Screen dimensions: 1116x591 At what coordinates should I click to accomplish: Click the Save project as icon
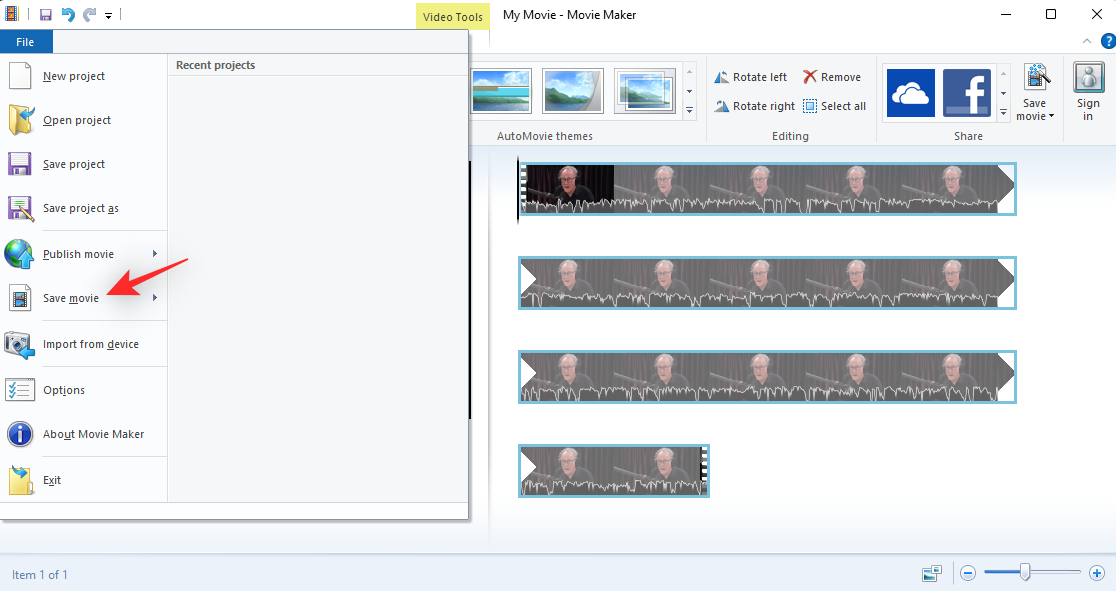coord(21,209)
